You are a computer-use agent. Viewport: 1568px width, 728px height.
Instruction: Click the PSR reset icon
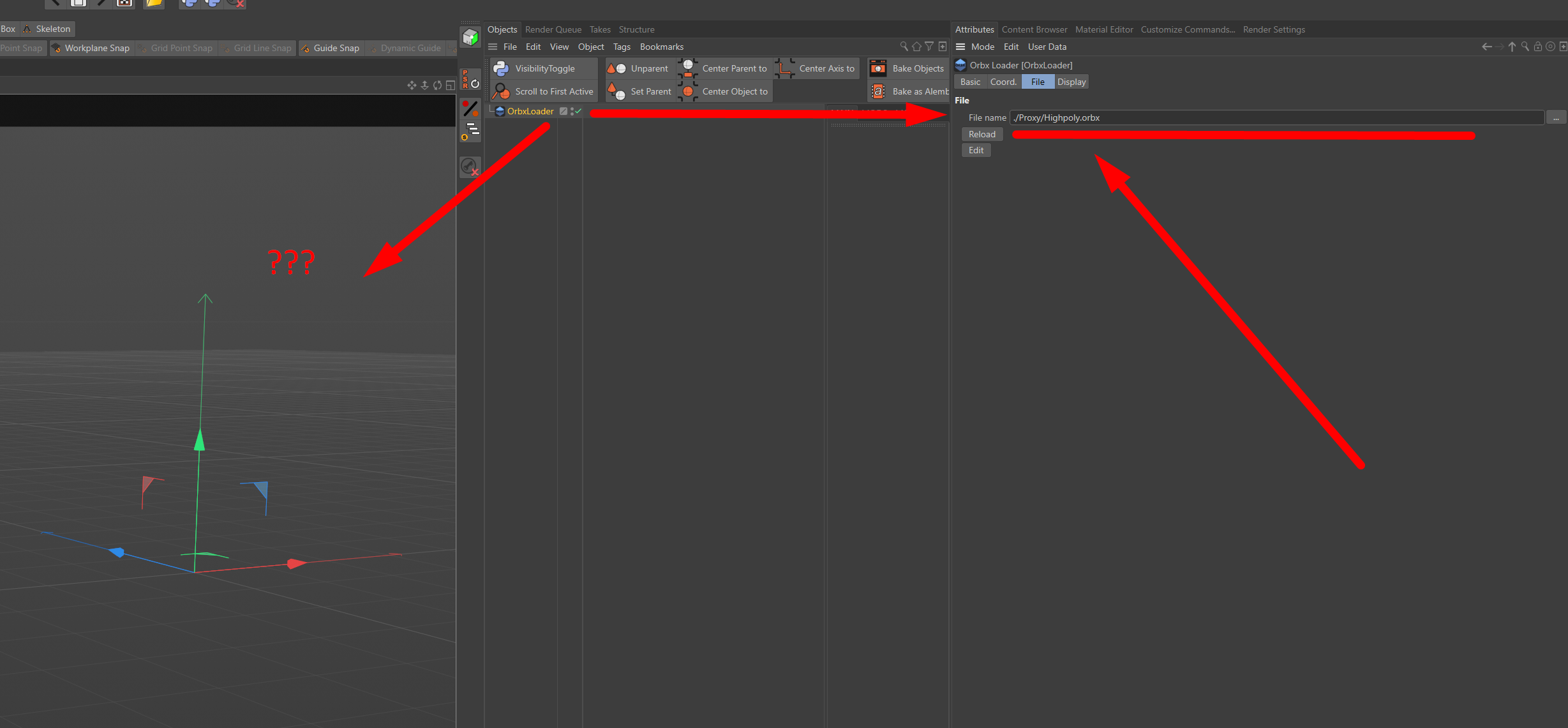(470, 79)
